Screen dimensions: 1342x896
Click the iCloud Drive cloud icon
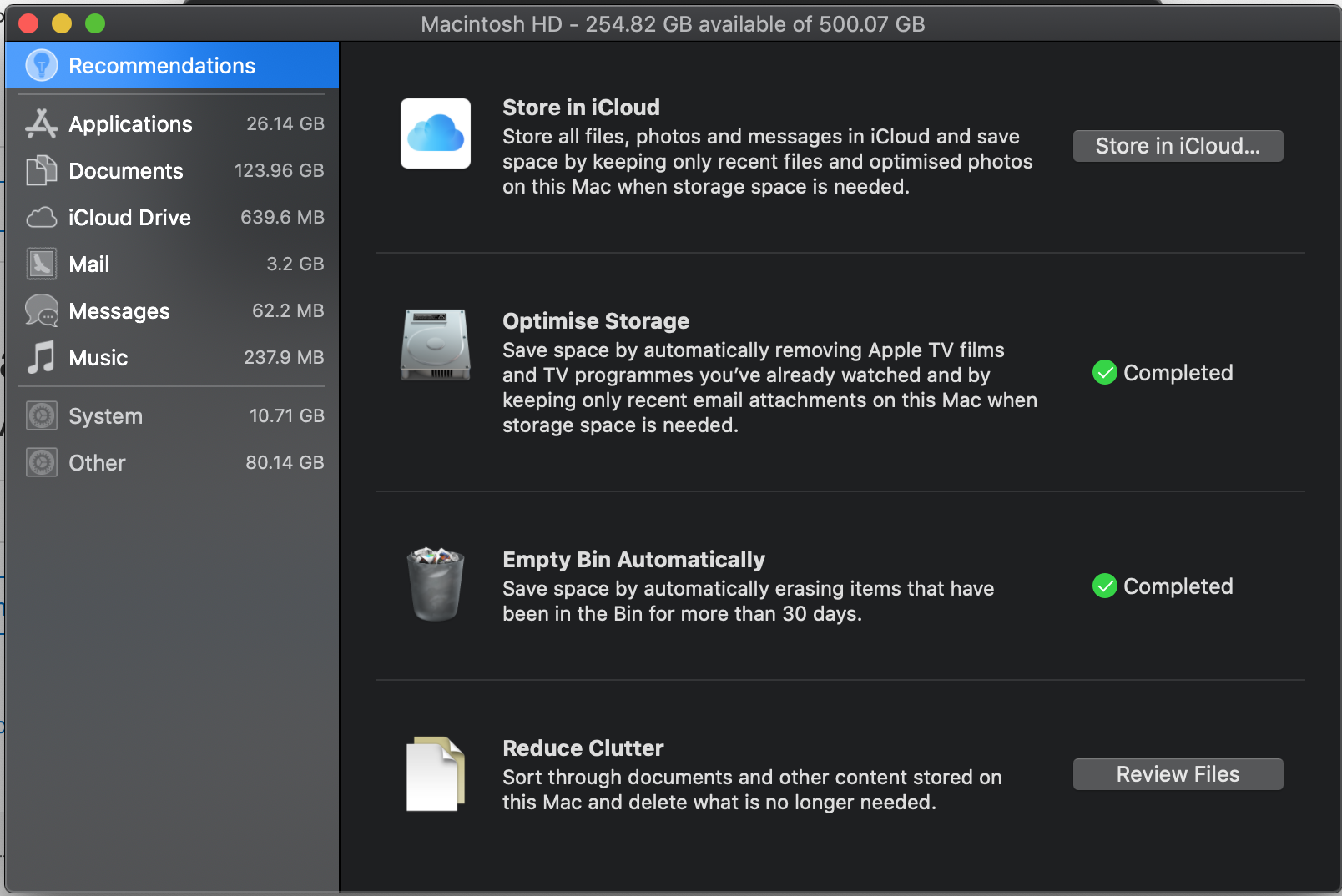coord(41,218)
